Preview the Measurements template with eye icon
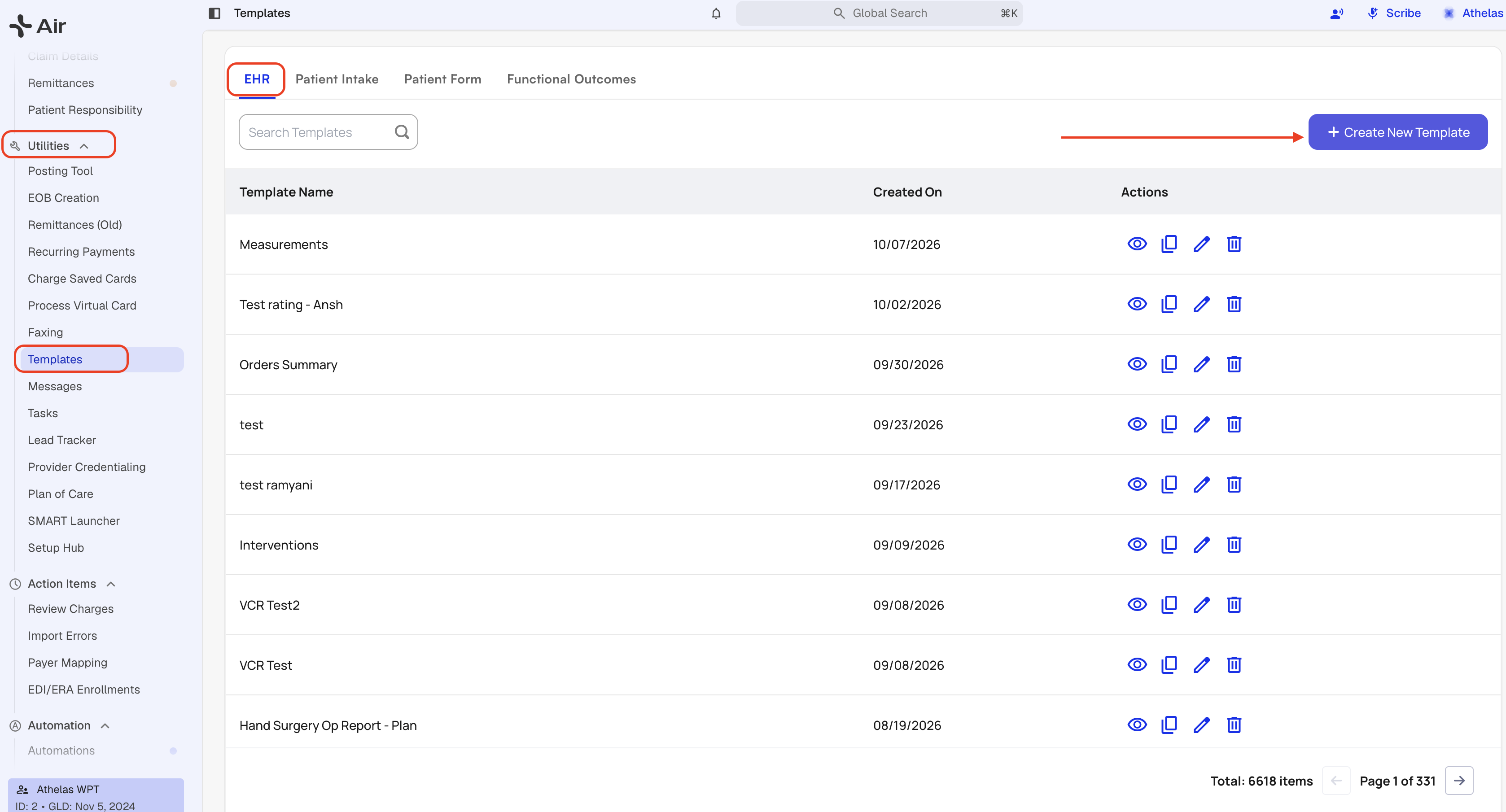Image resolution: width=1506 pixels, height=812 pixels. point(1137,244)
